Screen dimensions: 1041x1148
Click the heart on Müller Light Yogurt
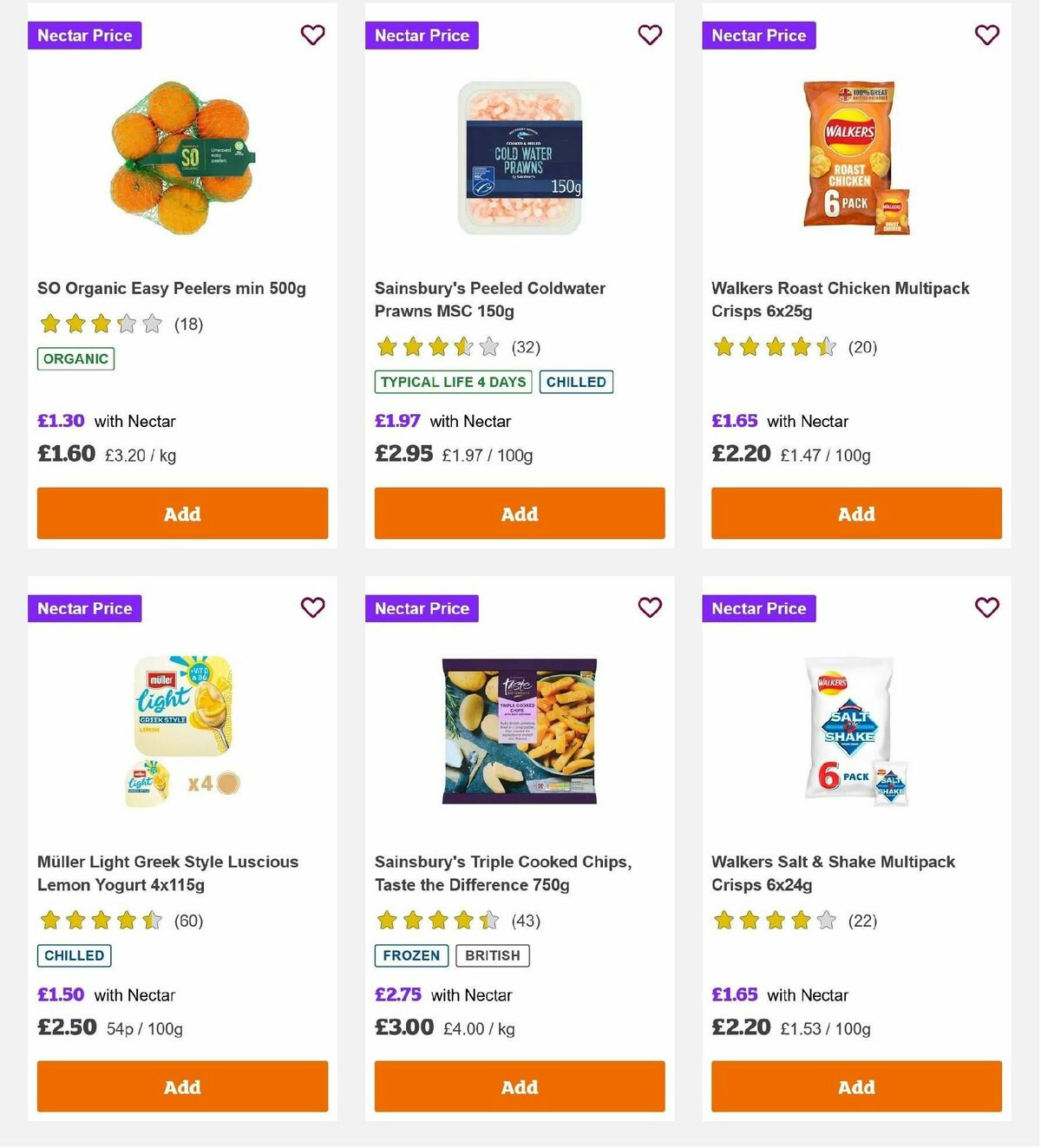[x=312, y=608]
